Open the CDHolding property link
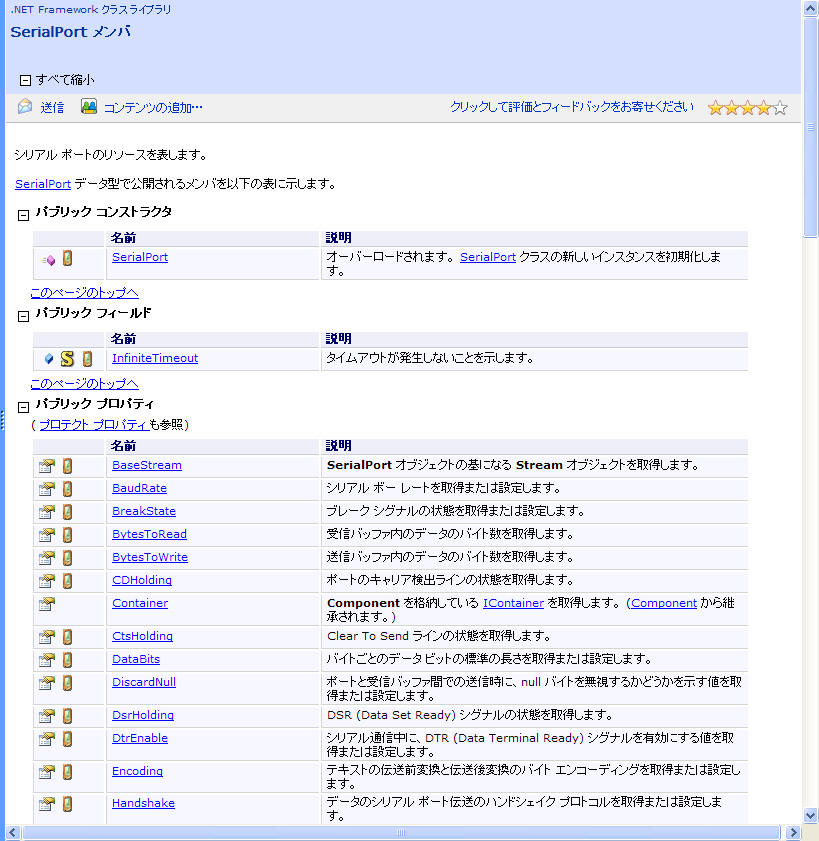This screenshot has width=819, height=841. (x=142, y=580)
